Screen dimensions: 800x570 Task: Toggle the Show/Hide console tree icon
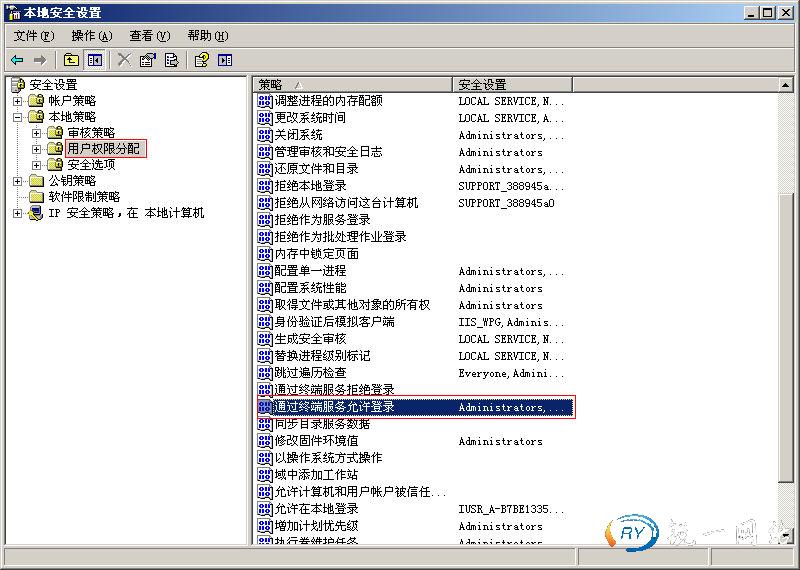[x=94, y=60]
